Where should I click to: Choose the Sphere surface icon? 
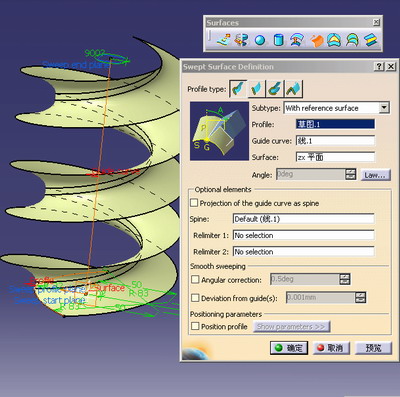tap(260, 40)
